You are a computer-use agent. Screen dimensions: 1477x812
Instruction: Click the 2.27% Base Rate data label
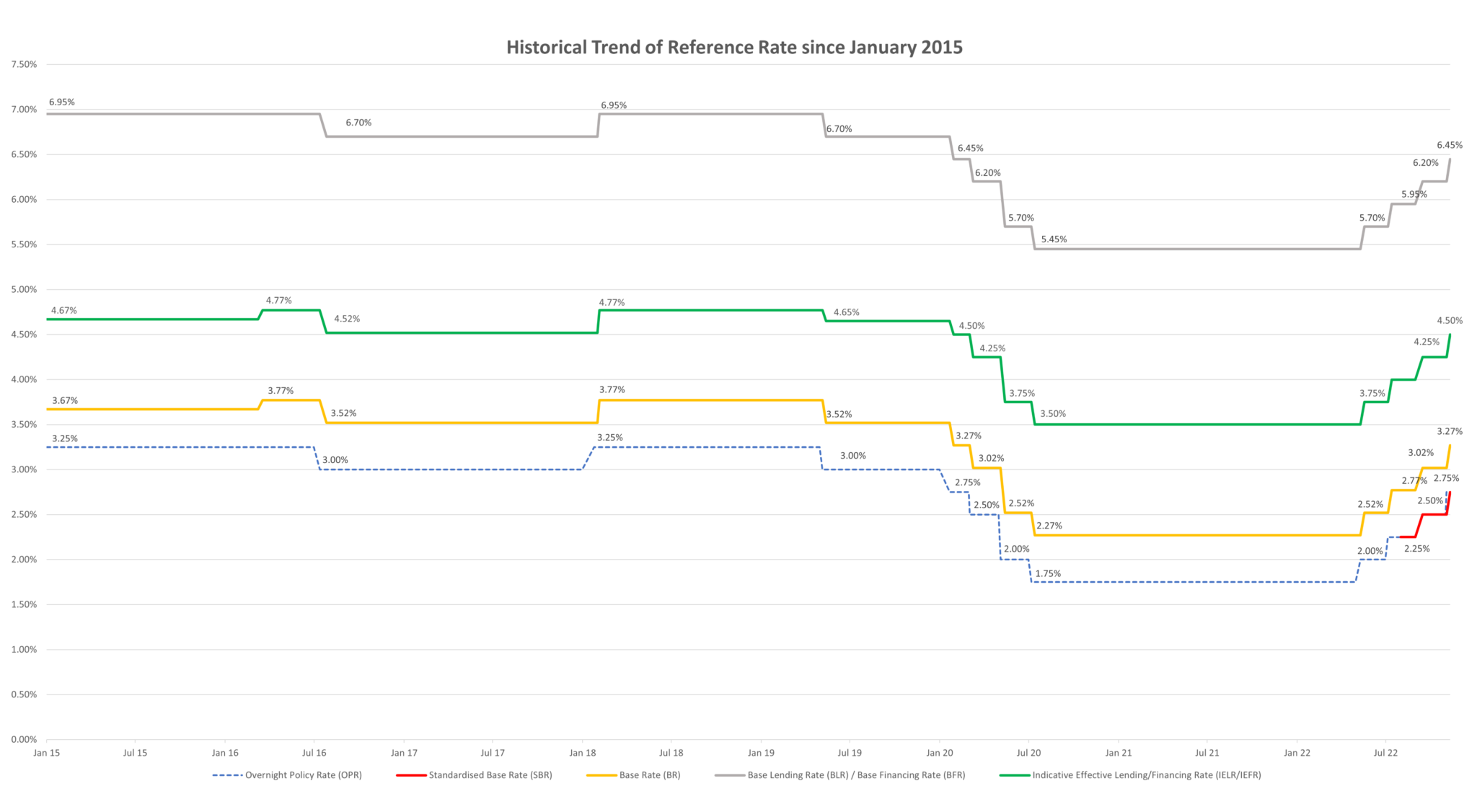pyautogui.click(x=1049, y=526)
